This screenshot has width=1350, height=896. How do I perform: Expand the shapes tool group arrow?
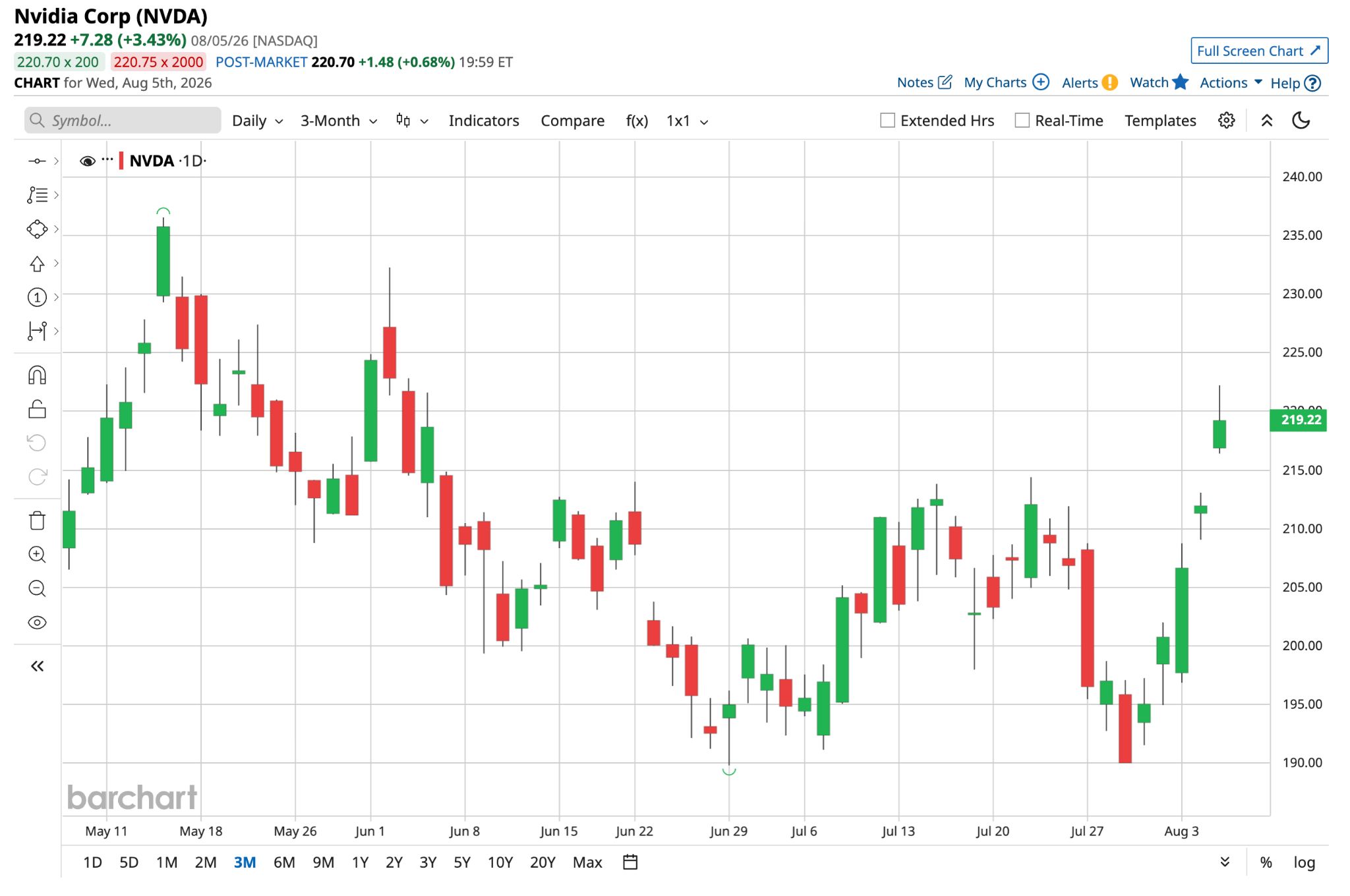coord(57,229)
